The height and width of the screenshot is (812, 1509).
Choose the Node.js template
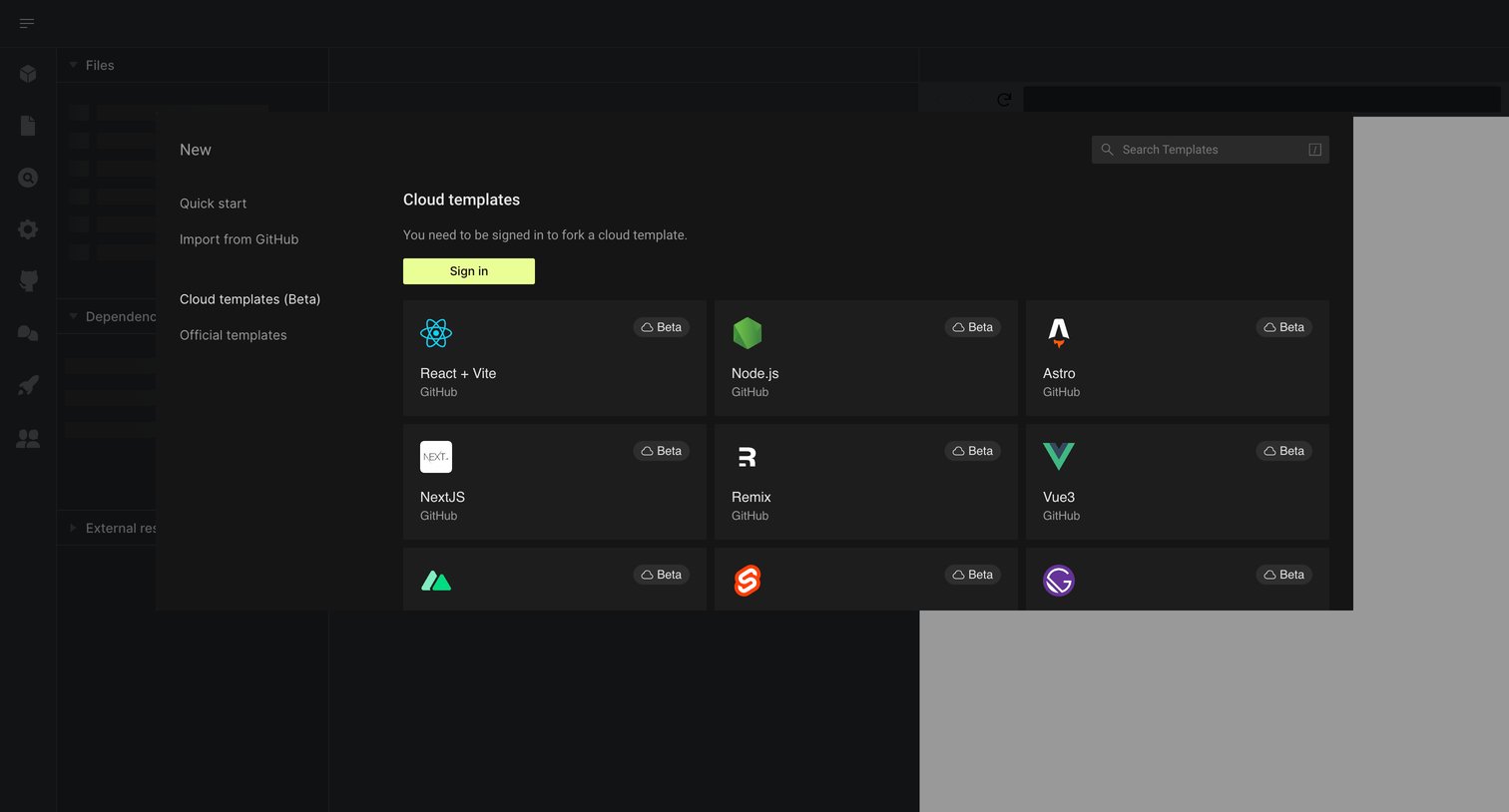866,358
